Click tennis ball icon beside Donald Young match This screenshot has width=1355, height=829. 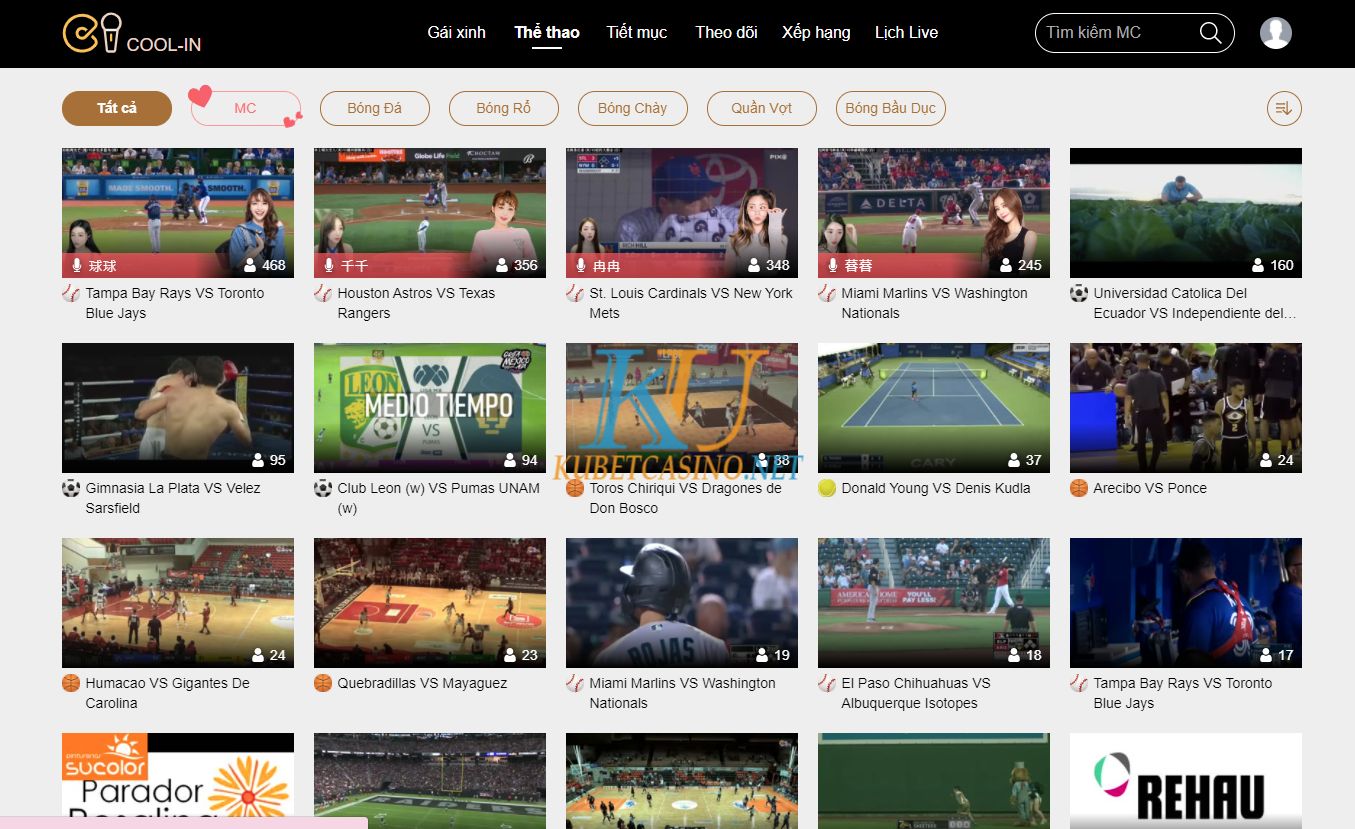[826, 489]
